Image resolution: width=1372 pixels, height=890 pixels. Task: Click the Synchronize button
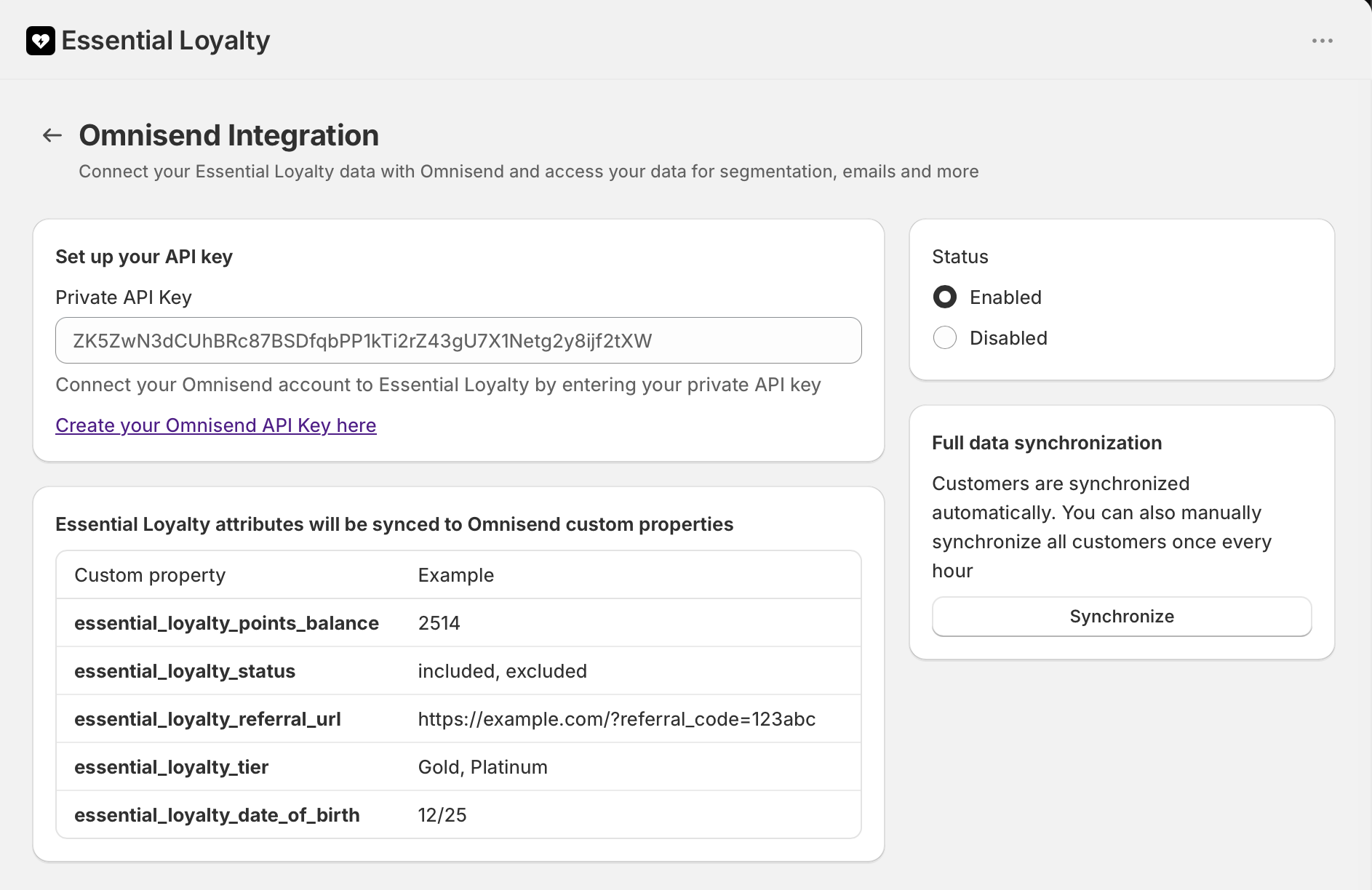pos(1122,617)
